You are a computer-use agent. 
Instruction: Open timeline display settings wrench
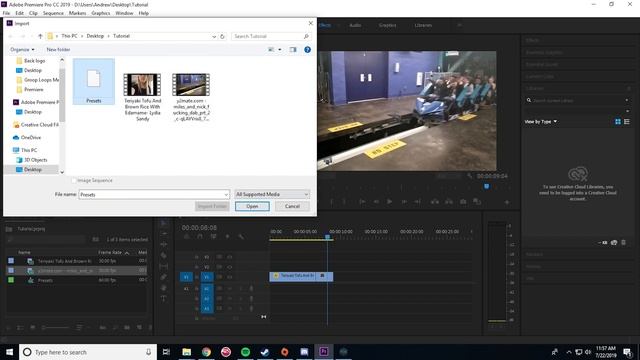[x=241, y=236]
